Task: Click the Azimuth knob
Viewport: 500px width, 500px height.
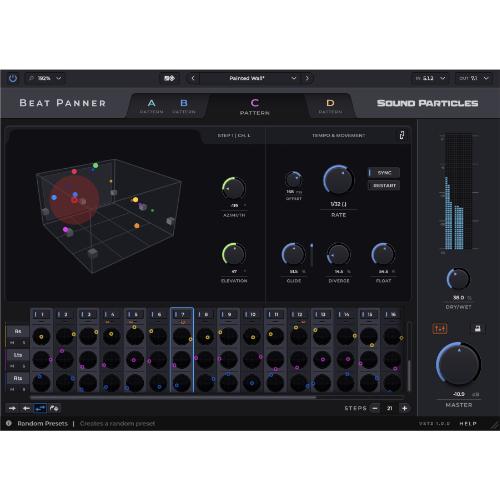Action: click(234, 188)
